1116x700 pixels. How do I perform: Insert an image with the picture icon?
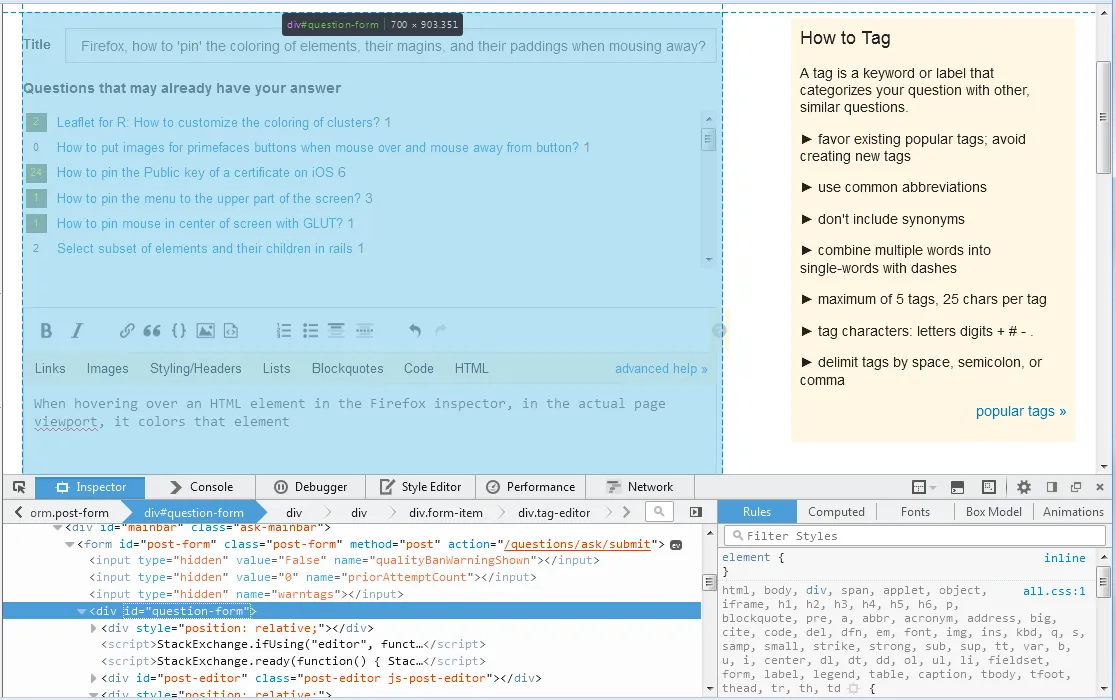coord(206,330)
